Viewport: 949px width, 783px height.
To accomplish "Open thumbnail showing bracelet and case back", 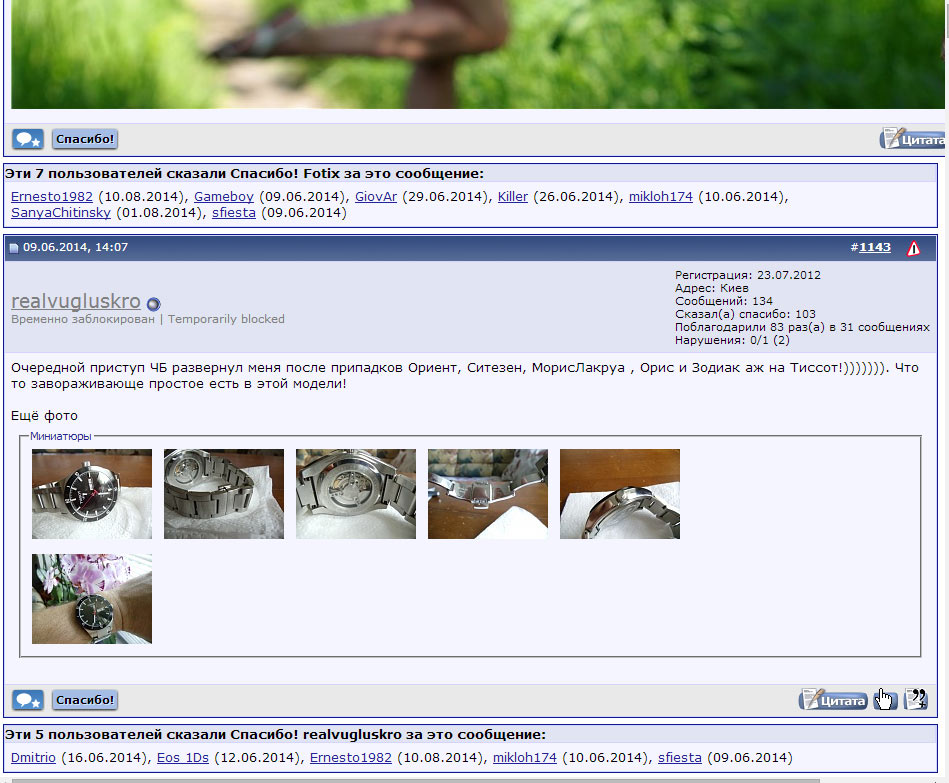I will [x=224, y=494].
